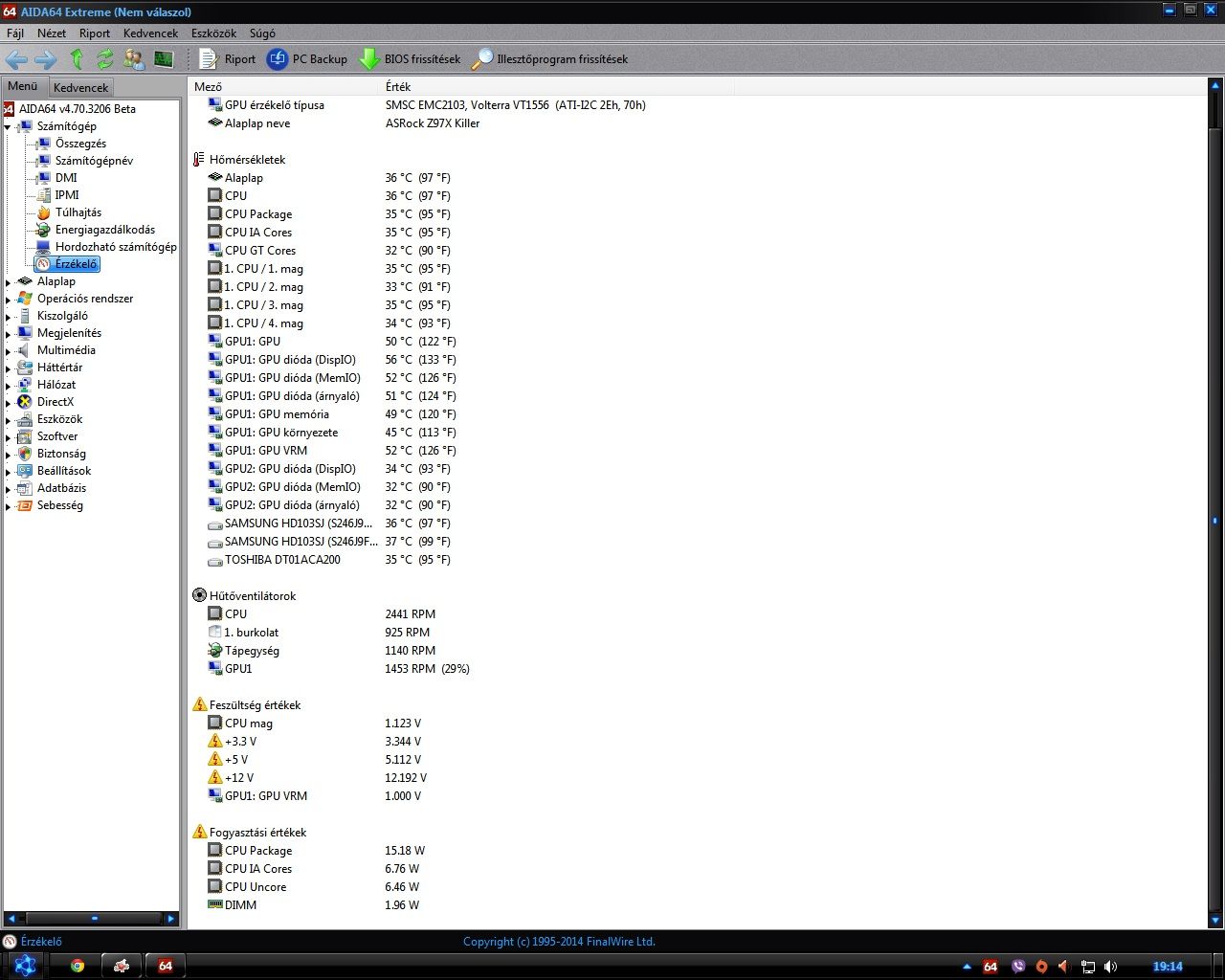Open the Riport menu
1225x980 pixels.
[x=95, y=33]
